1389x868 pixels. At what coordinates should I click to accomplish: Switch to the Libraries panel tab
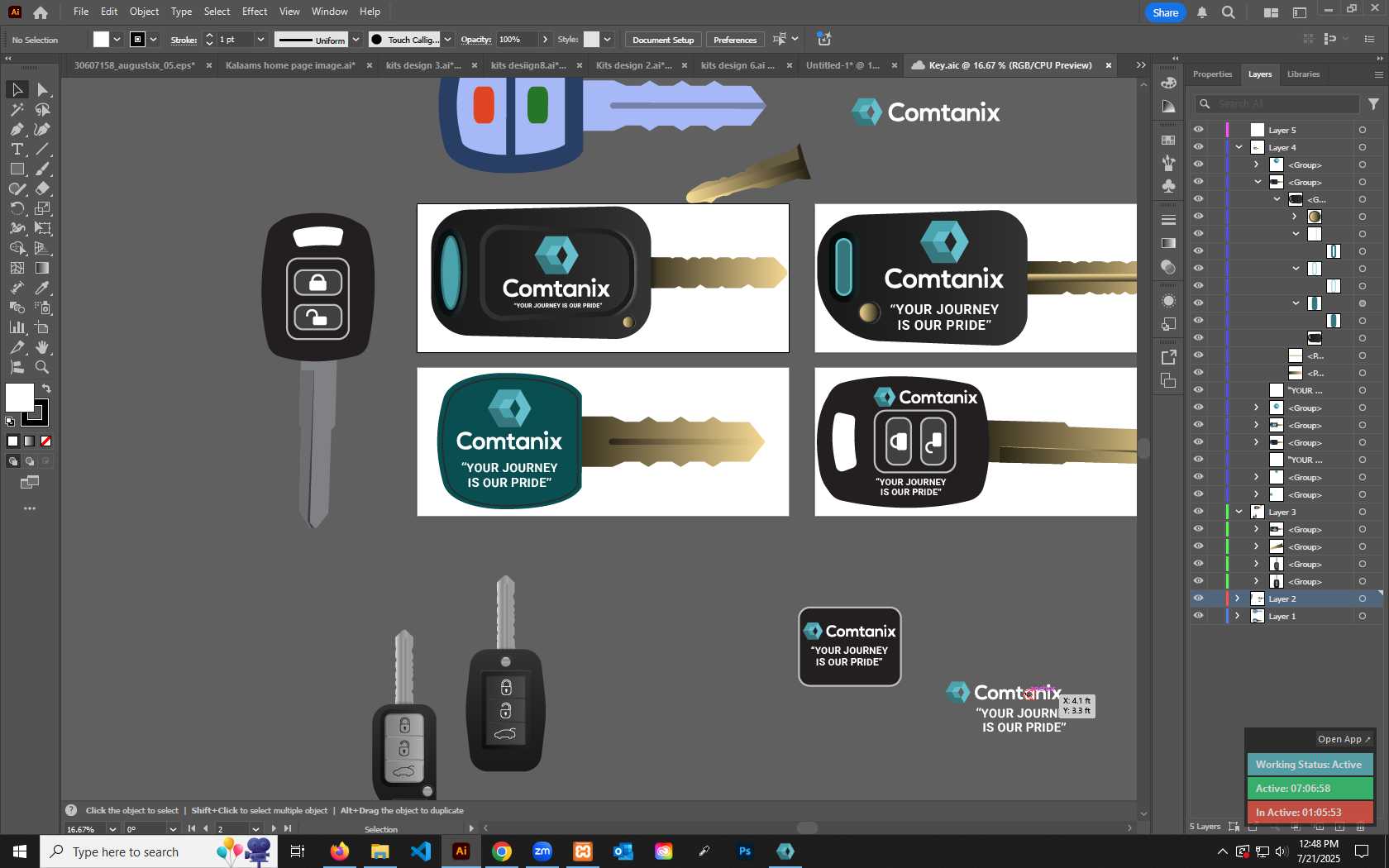pyautogui.click(x=1303, y=74)
